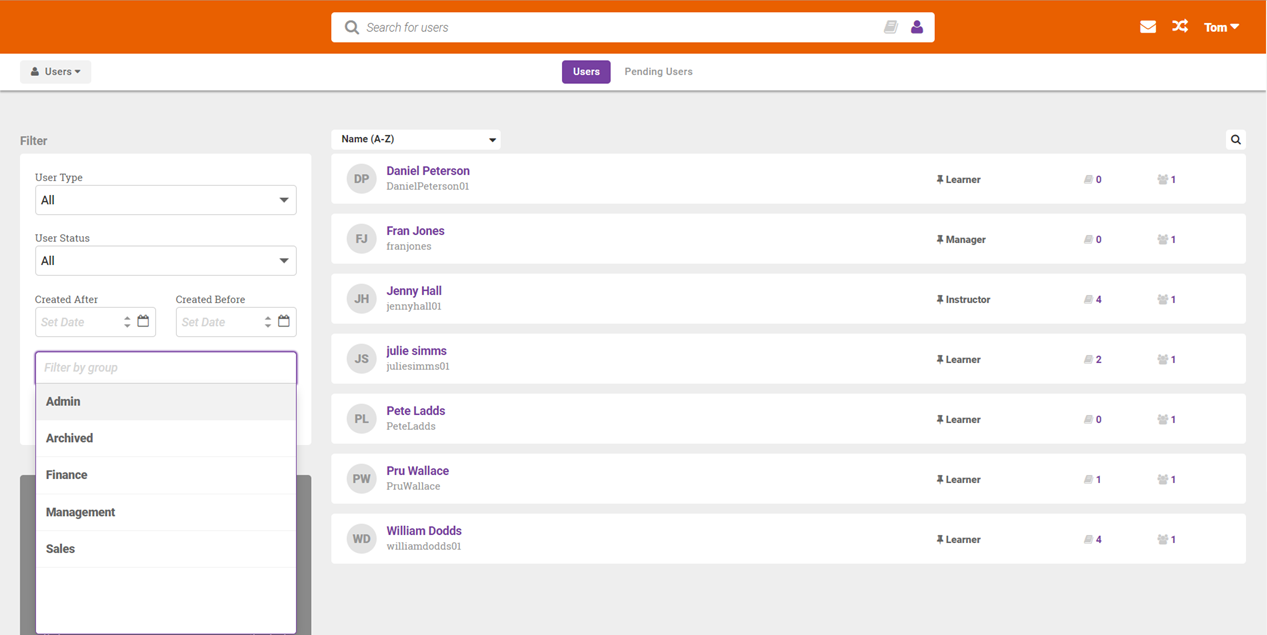Click the groups icon in Daniel Peterson's row
Screen dimensions: 1267x635
tap(1163, 180)
